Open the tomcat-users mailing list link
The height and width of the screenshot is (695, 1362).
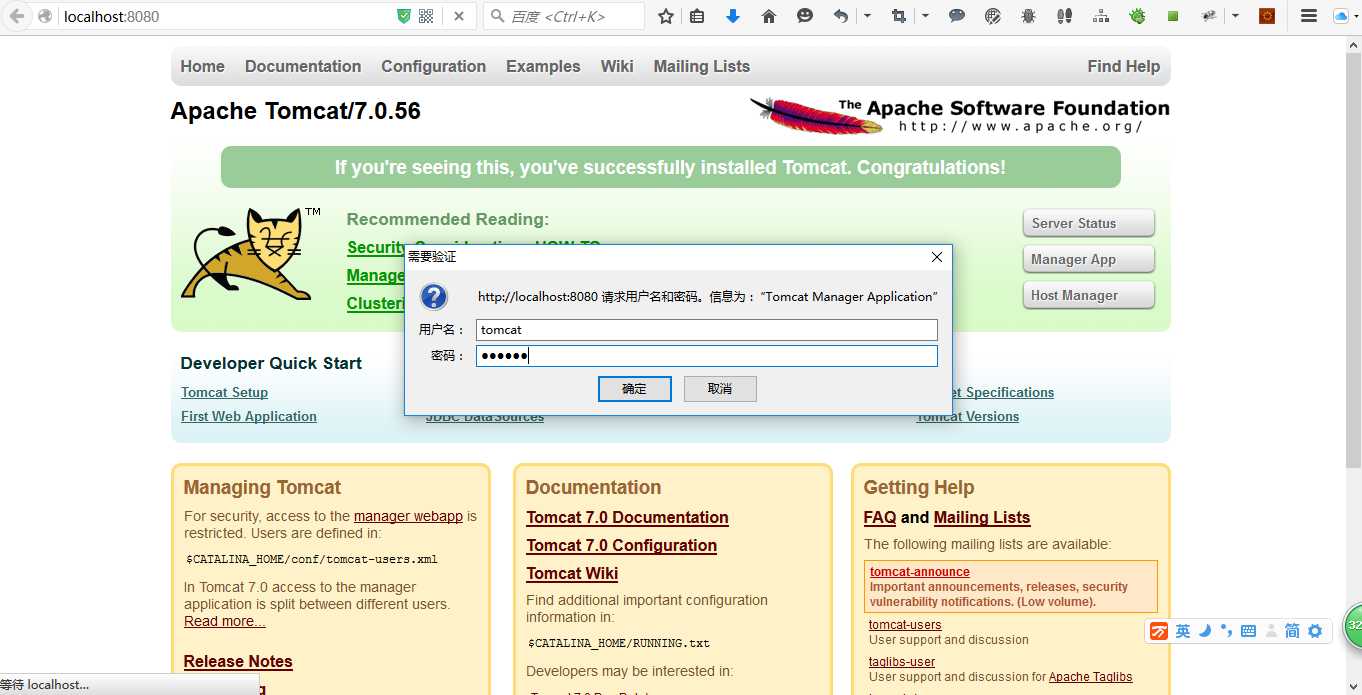tap(905, 625)
